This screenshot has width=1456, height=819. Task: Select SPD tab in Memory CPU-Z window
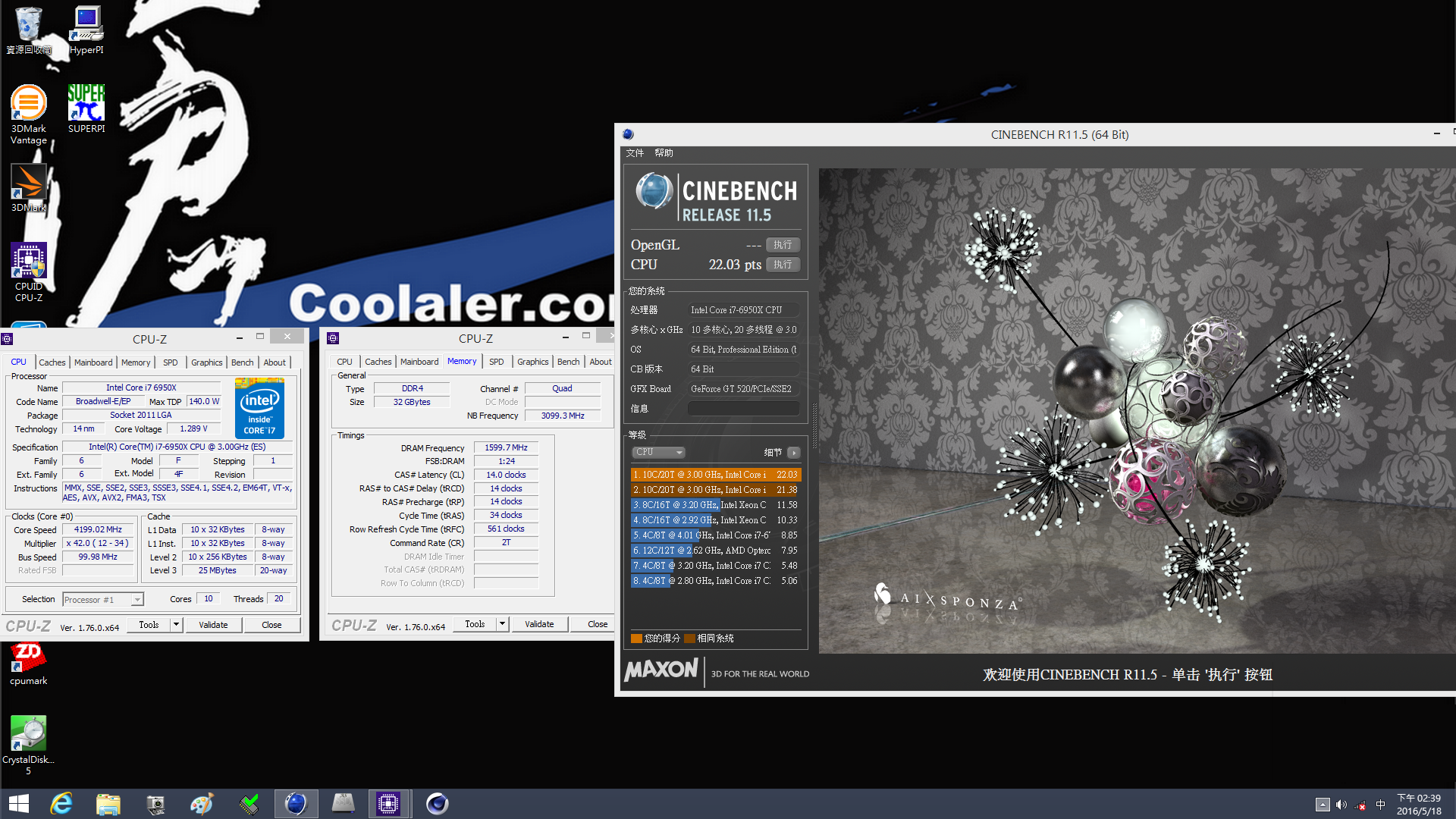click(497, 362)
